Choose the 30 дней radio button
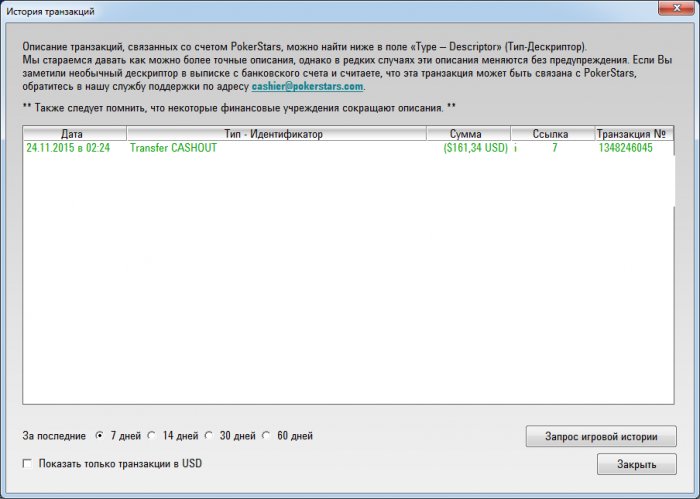Viewport: 700px width, 499px height. click(x=208, y=436)
